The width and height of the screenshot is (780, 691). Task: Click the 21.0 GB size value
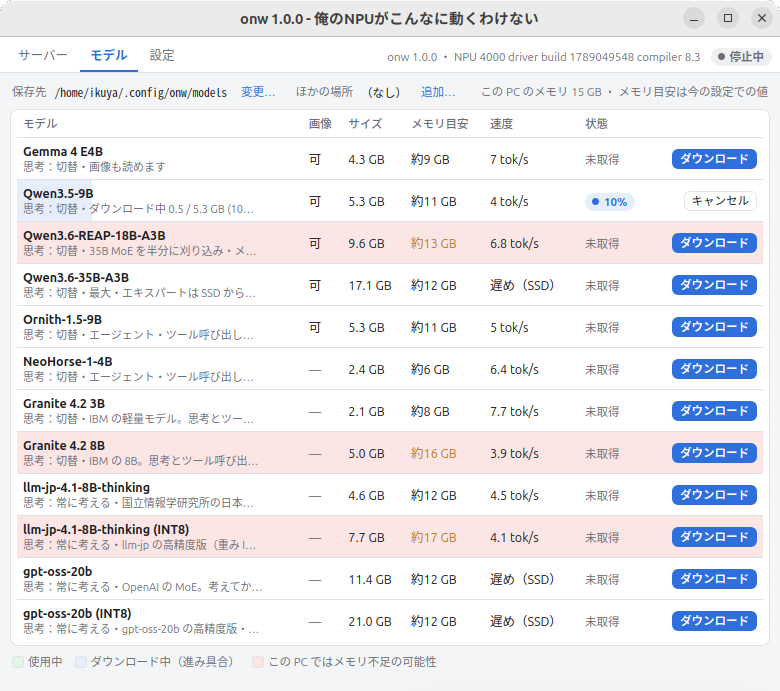[x=370, y=622]
